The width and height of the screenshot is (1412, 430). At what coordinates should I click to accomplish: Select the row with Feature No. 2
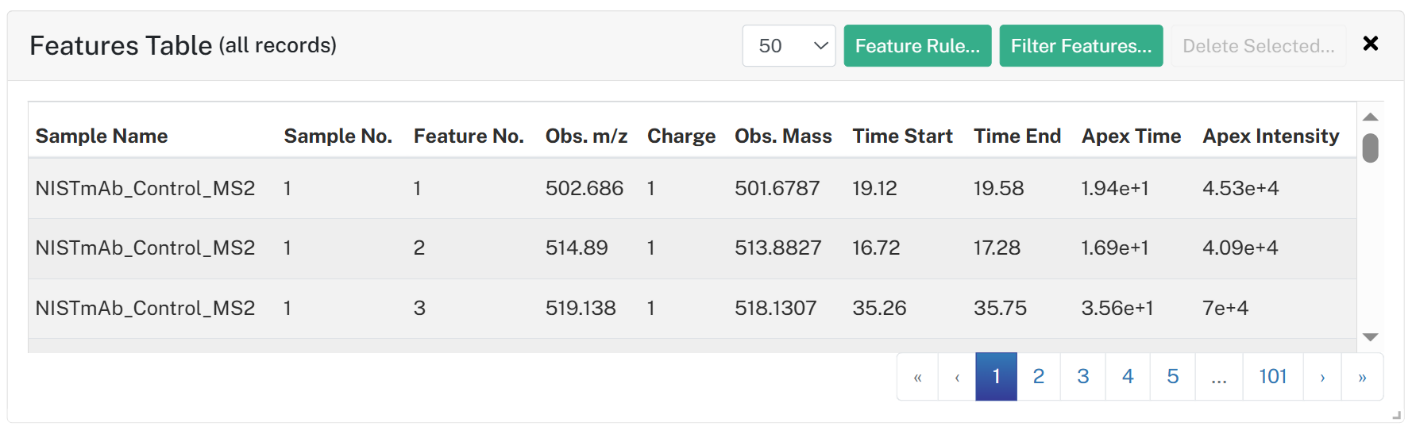point(692,248)
